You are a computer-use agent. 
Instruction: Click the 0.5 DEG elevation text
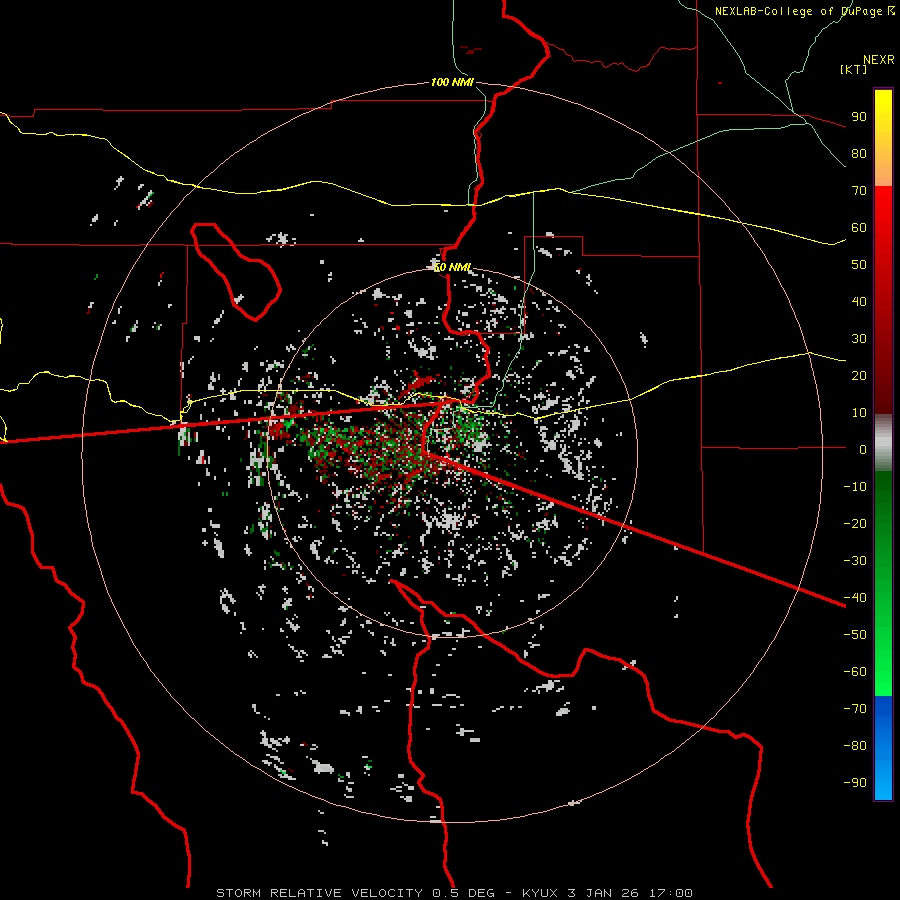pos(470,893)
